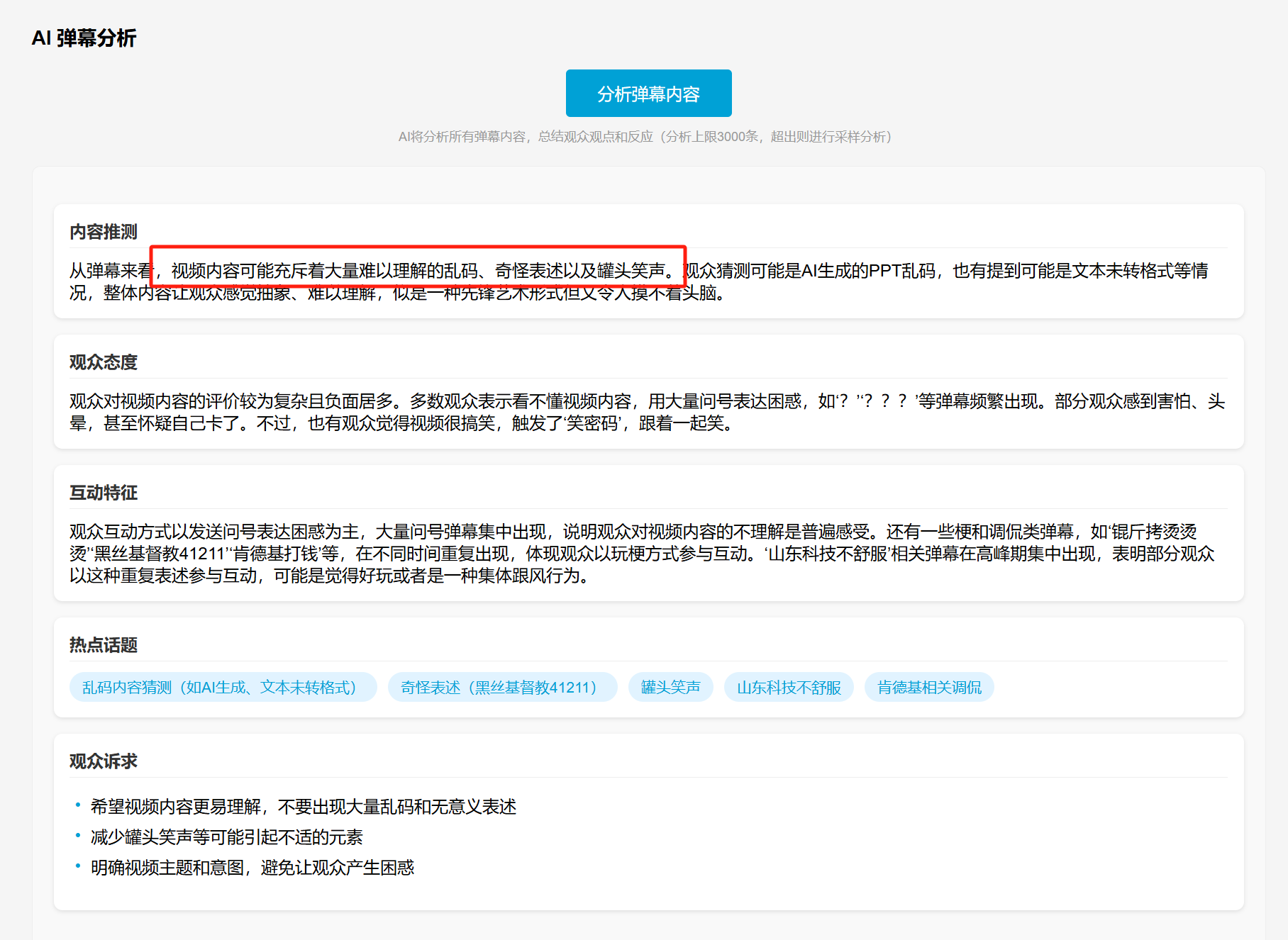Click the AI 弹幕分析 page title
This screenshot has width=1288, height=940.
tap(84, 38)
